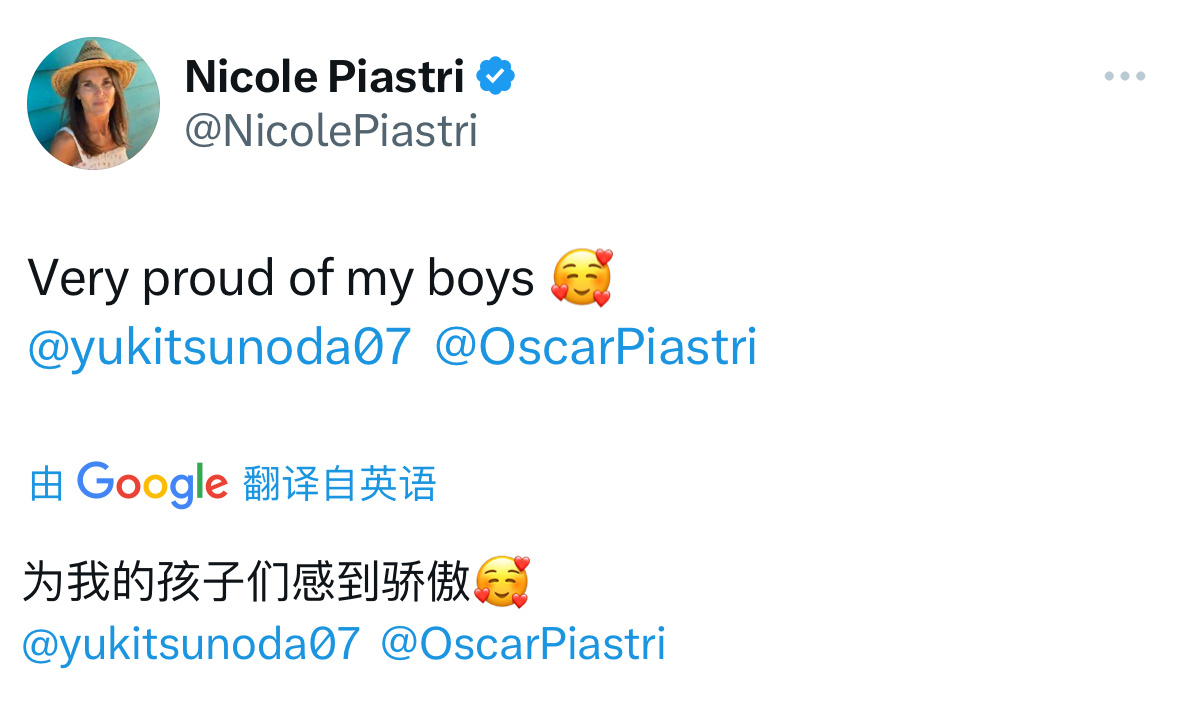
Task: Open the three-dot more options menu
Action: [1124, 76]
